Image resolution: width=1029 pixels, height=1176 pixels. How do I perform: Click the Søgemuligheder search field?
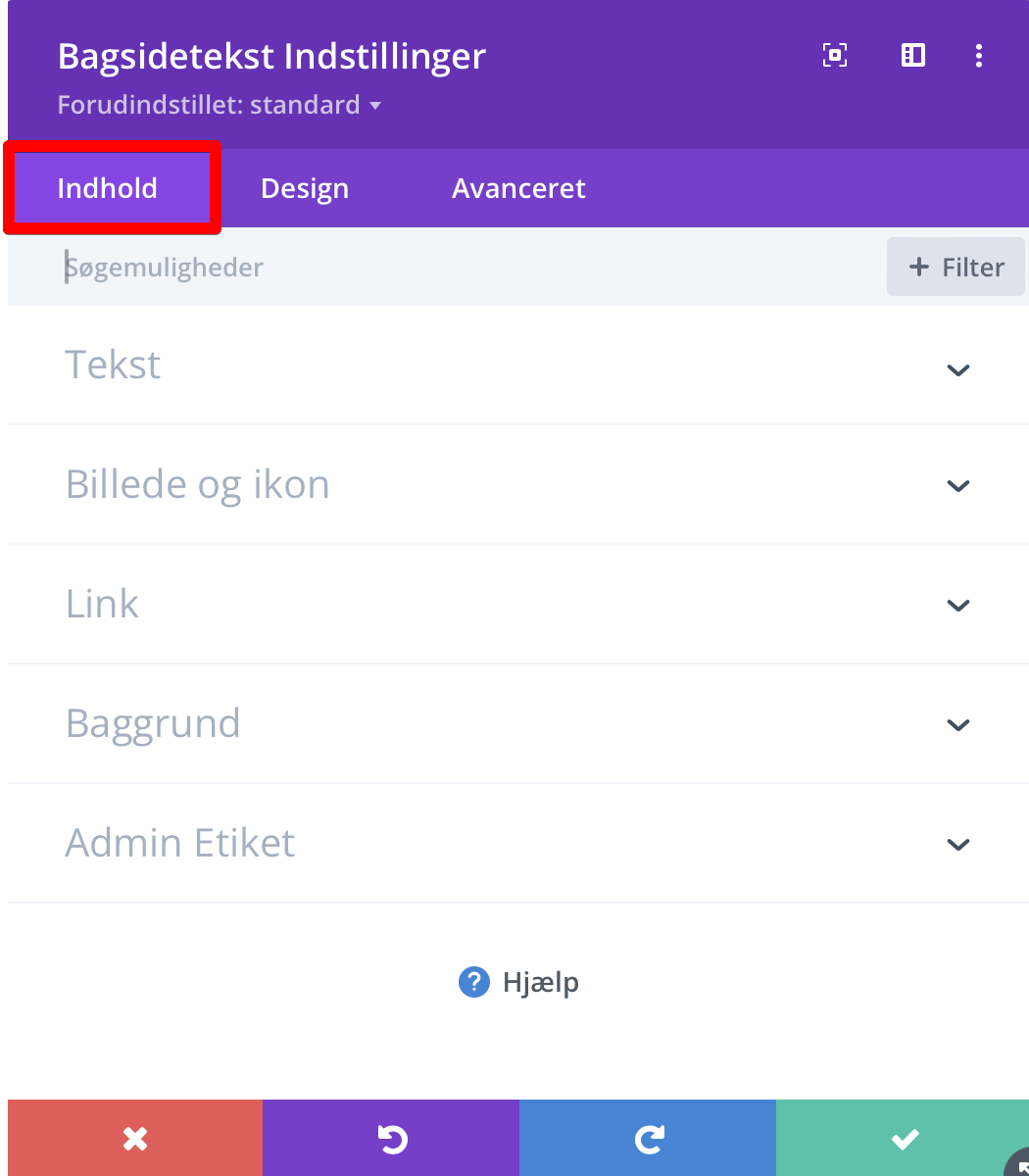tap(392, 268)
